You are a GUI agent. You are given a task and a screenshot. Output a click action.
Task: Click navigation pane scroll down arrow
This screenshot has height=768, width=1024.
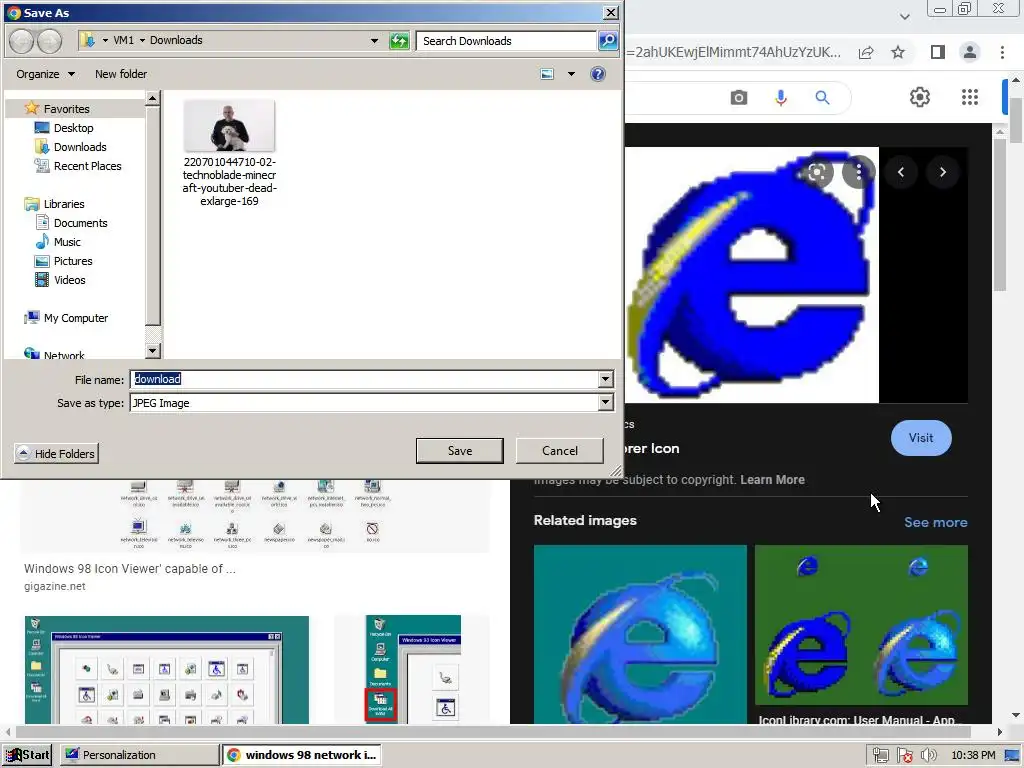coord(152,351)
